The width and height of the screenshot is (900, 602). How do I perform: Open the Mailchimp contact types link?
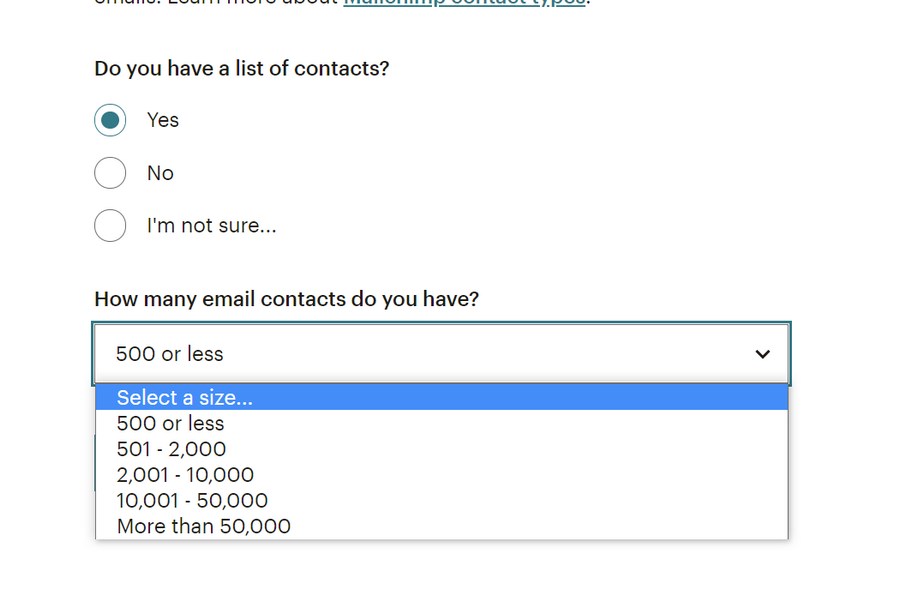tap(464, 3)
